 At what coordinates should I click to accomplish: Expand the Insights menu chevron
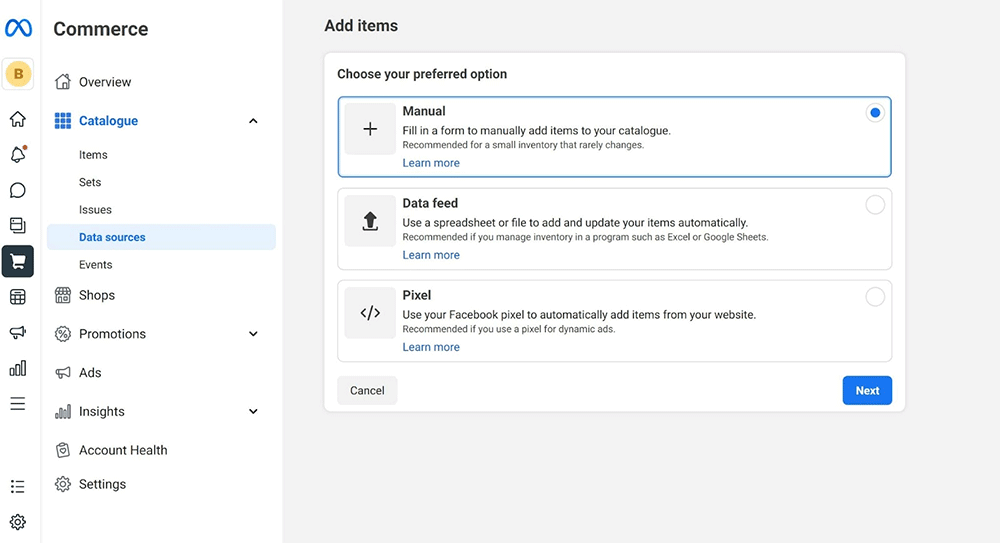(253, 411)
